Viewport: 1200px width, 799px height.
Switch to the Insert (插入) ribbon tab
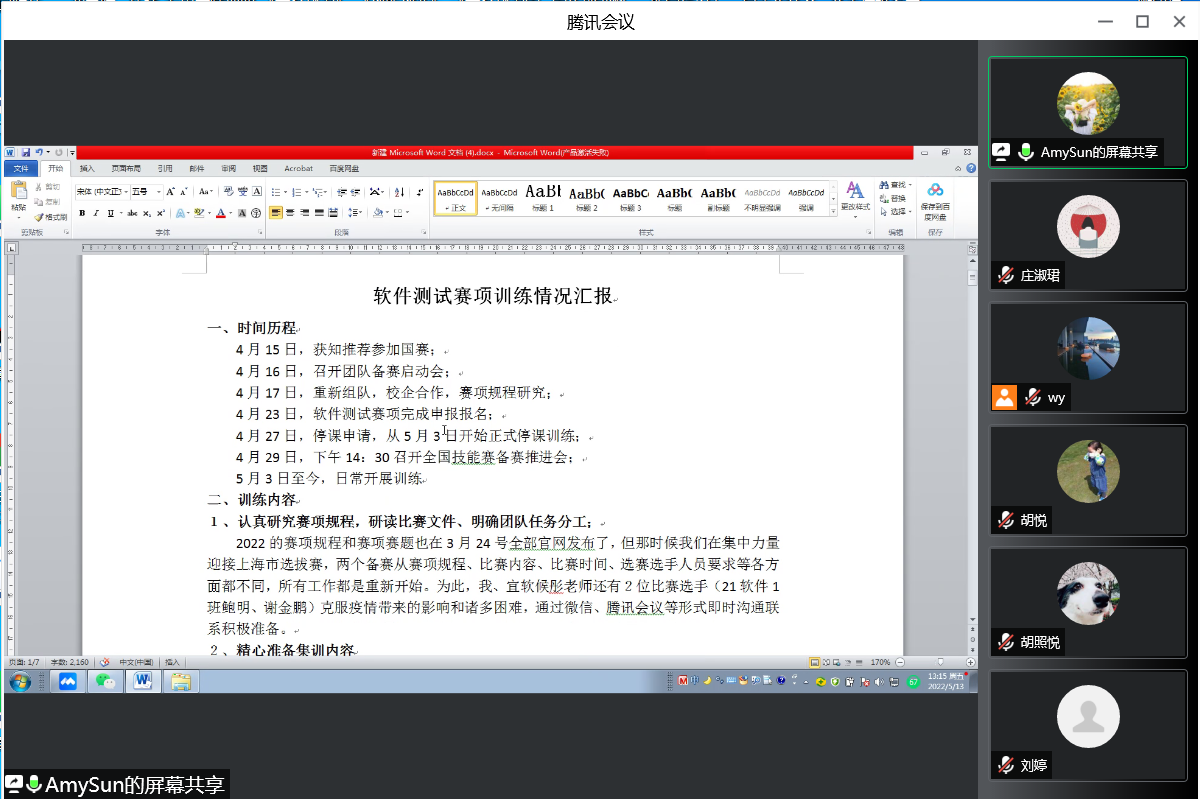[x=87, y=168]
